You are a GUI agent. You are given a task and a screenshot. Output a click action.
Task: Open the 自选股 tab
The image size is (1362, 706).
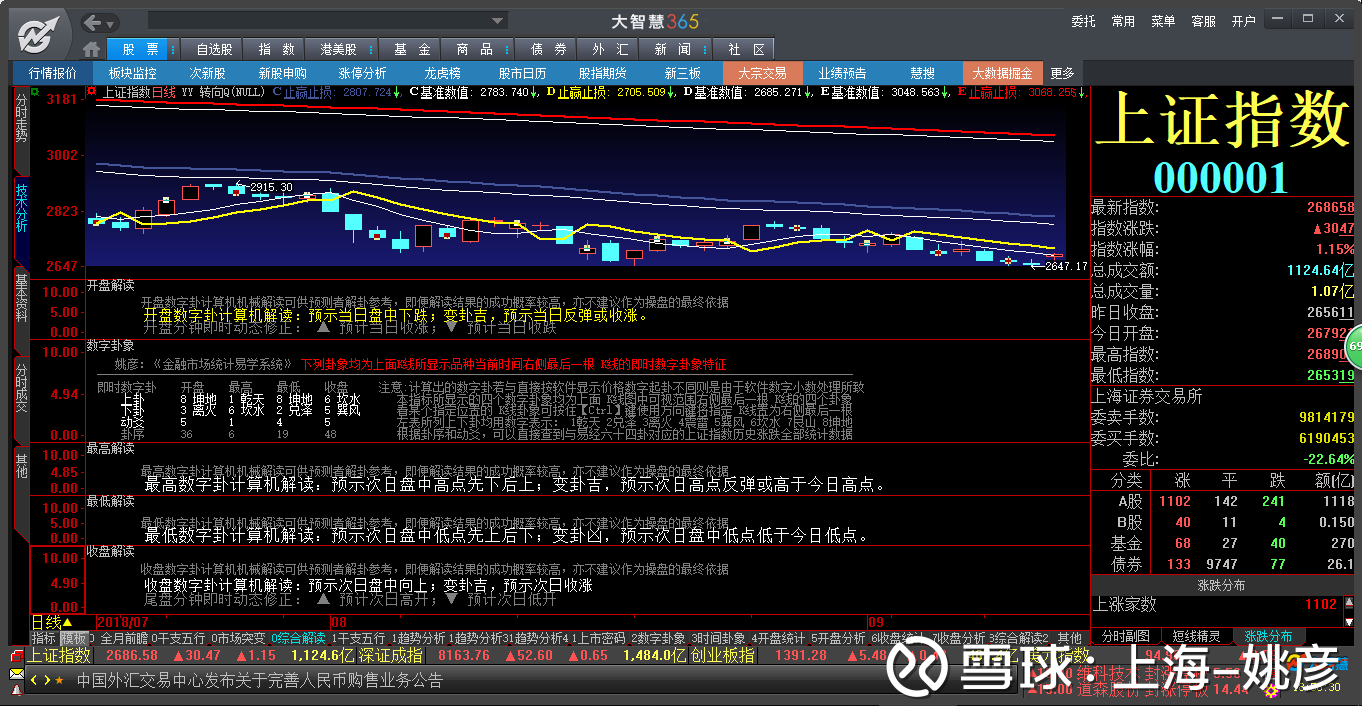pyautogui.click(x=214, y=49)
